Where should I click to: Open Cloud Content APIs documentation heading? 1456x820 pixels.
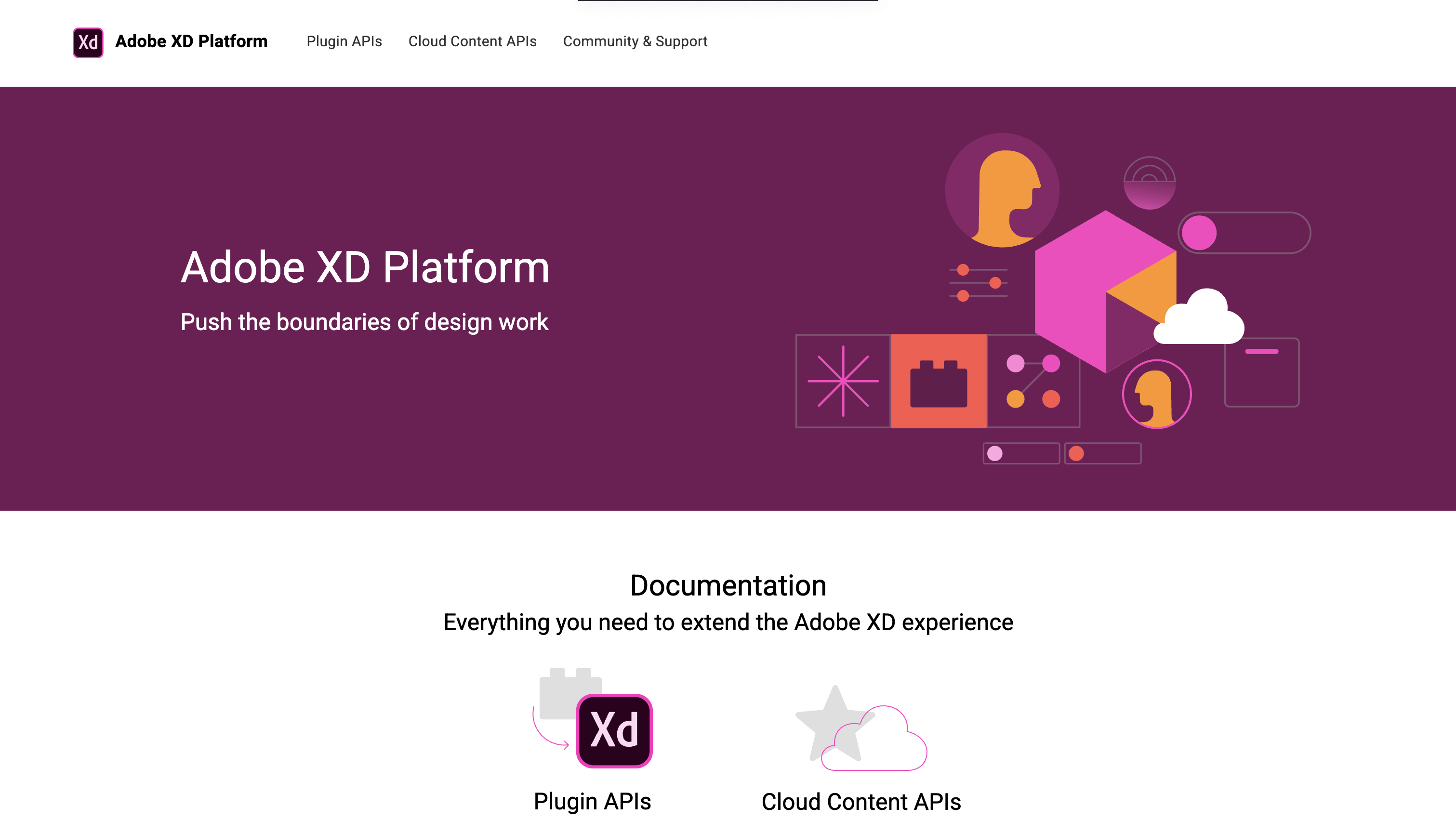click(861, 801)
